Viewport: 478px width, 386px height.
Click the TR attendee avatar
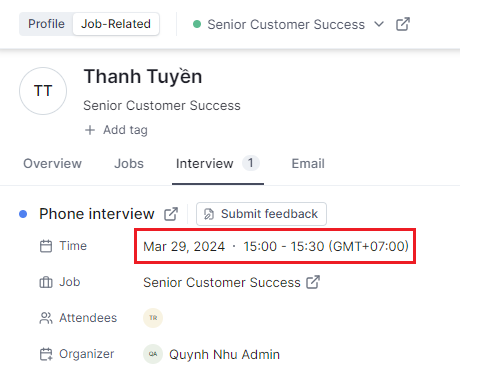(153, 318)
